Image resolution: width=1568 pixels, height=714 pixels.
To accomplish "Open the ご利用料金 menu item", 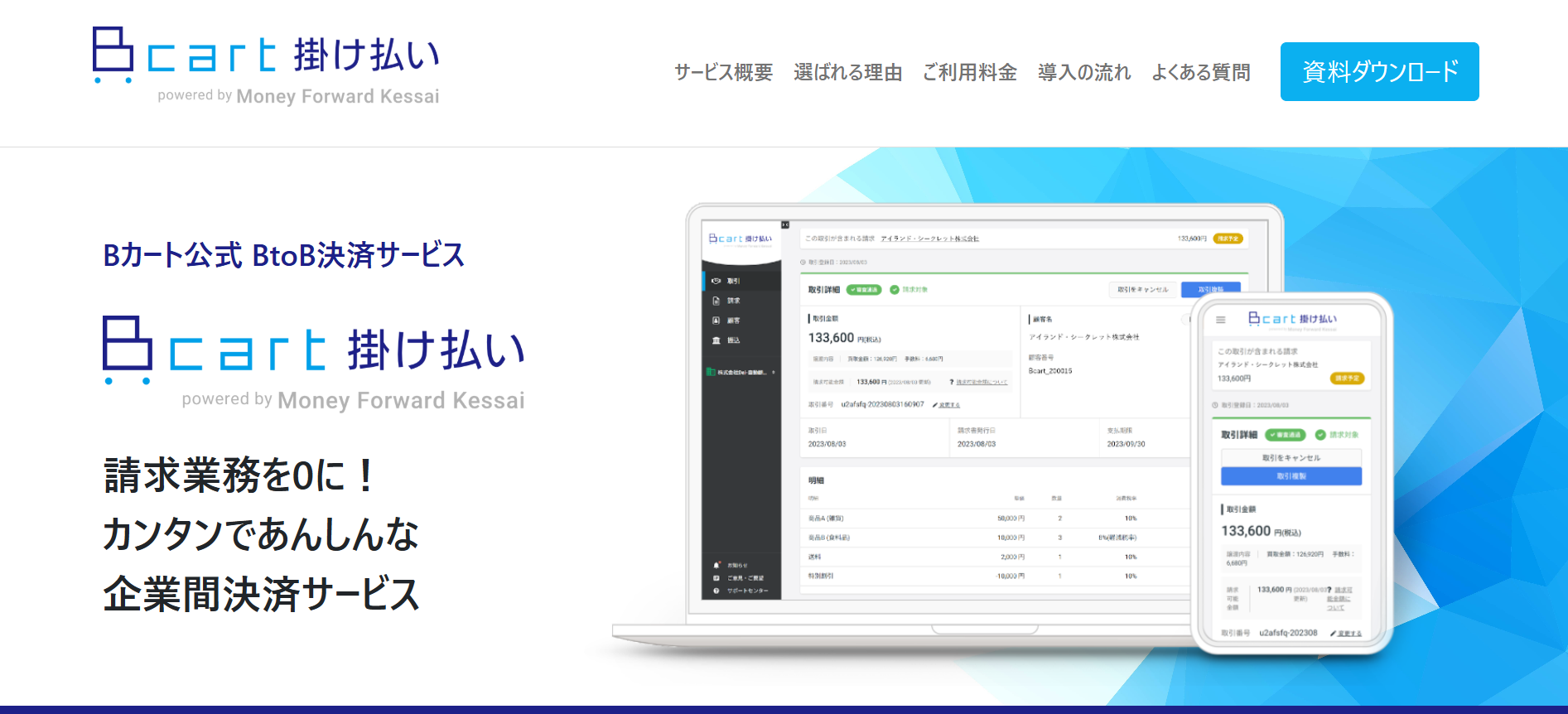I will (969, 72).
